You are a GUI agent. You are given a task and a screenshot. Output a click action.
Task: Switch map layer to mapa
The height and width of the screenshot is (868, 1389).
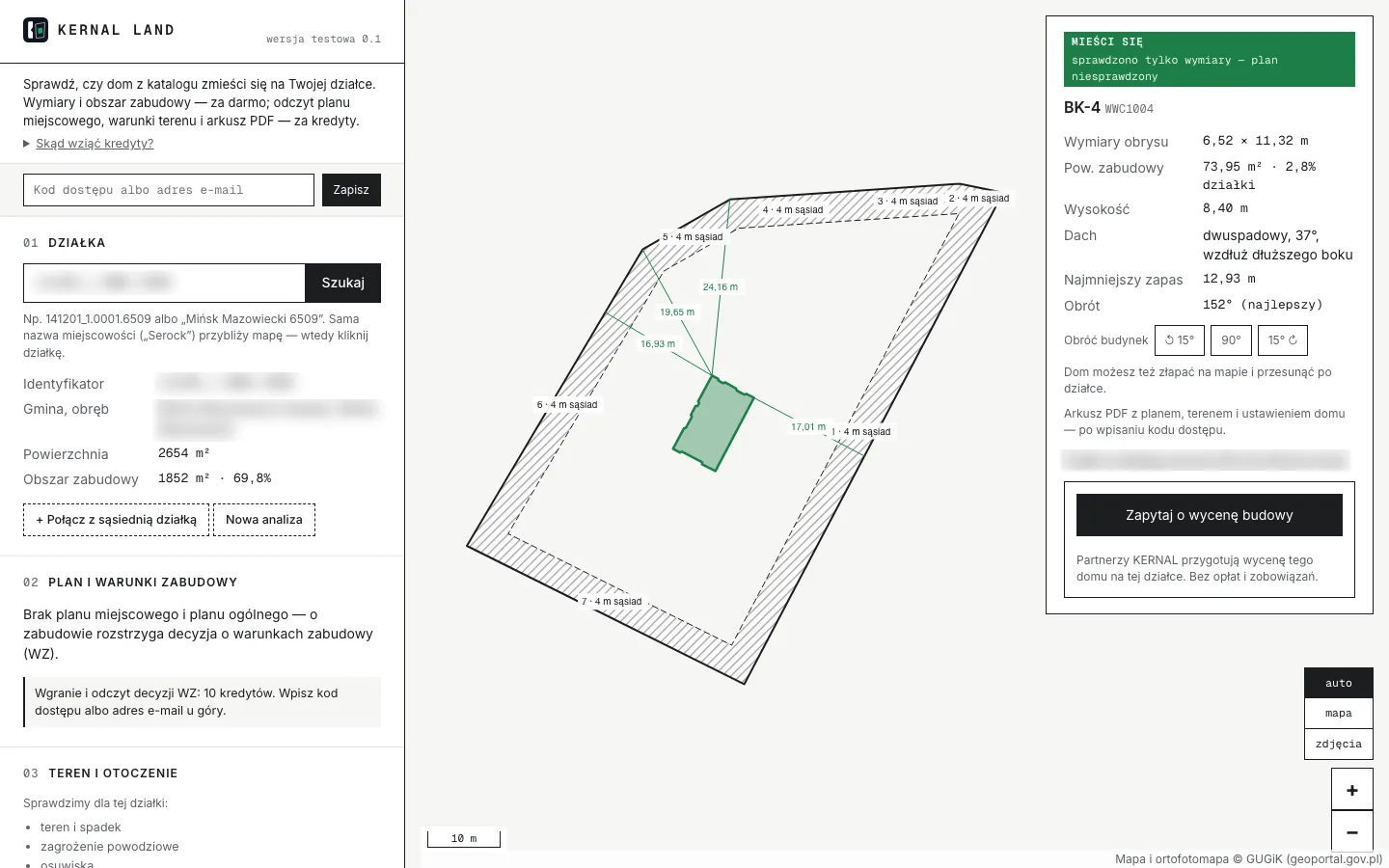[x=1339, y=714]
